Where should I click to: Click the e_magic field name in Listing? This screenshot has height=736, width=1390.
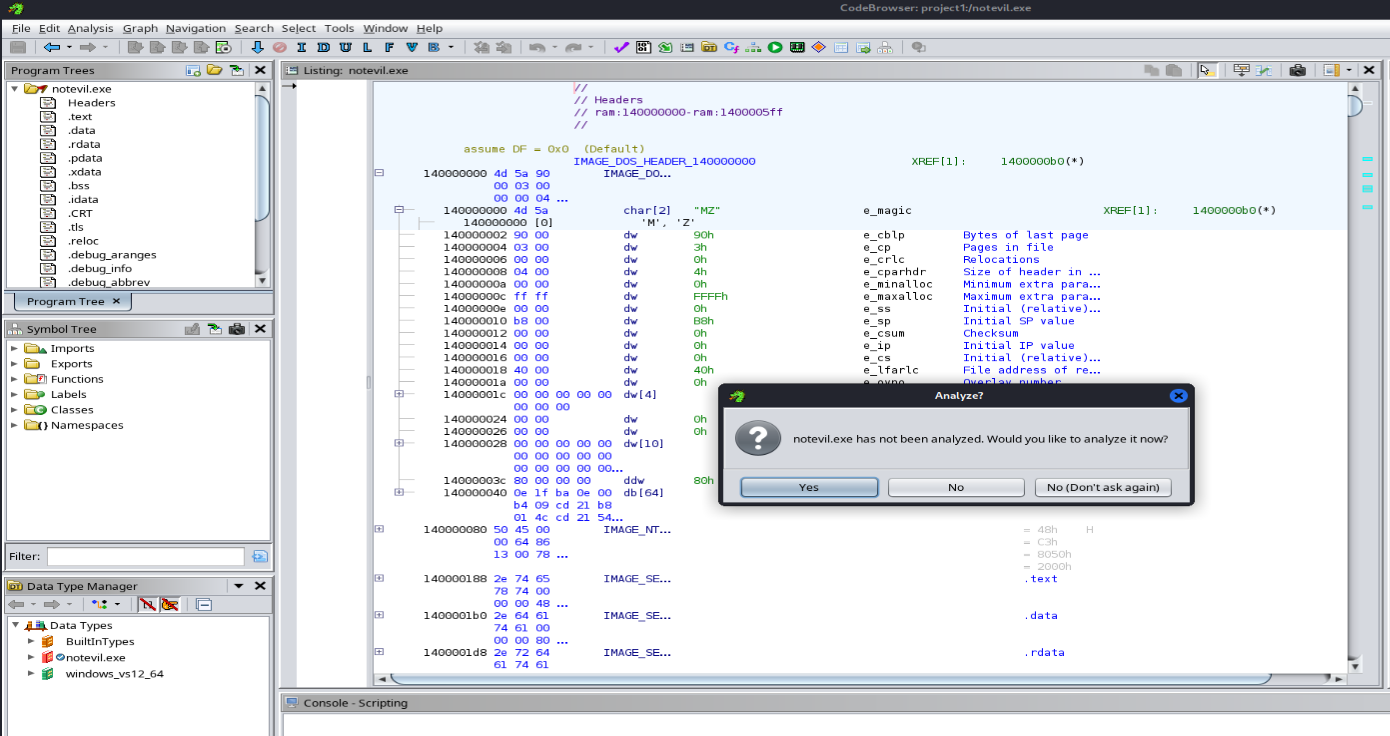tap(887, 210)
